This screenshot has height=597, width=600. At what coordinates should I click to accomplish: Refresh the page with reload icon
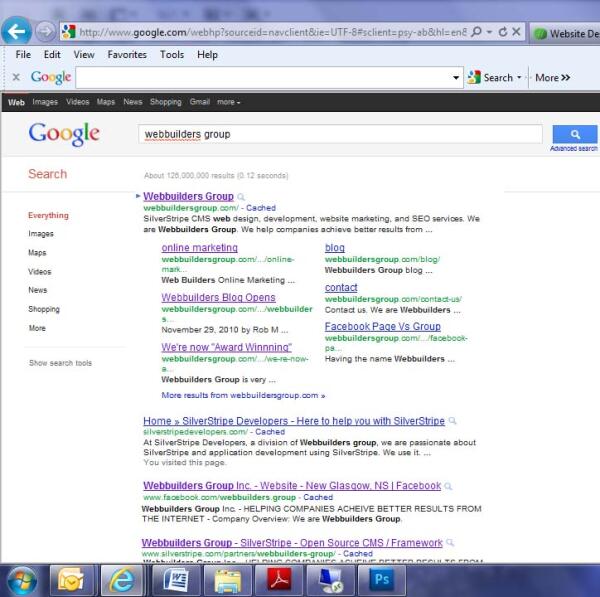click(x=503, y=32)
